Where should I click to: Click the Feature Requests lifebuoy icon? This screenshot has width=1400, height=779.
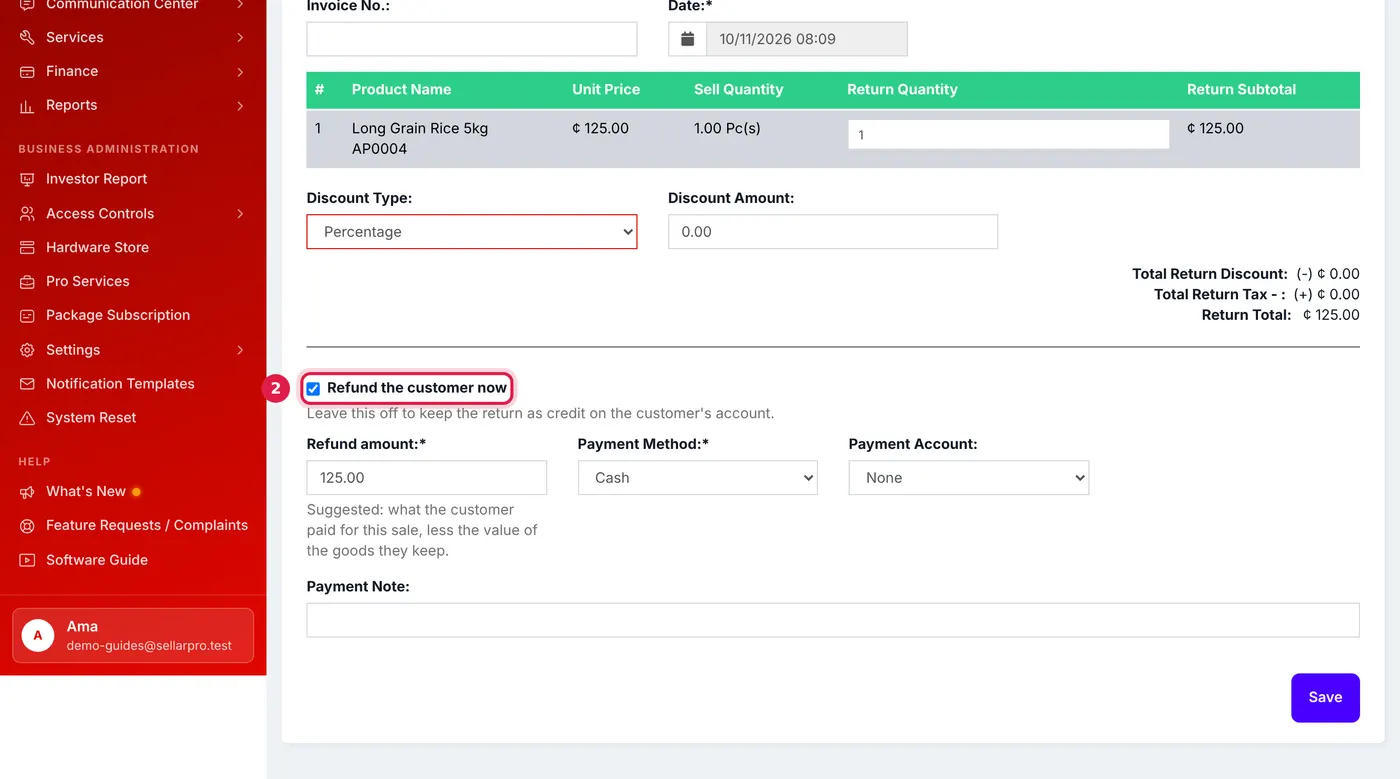click(27, 525)
